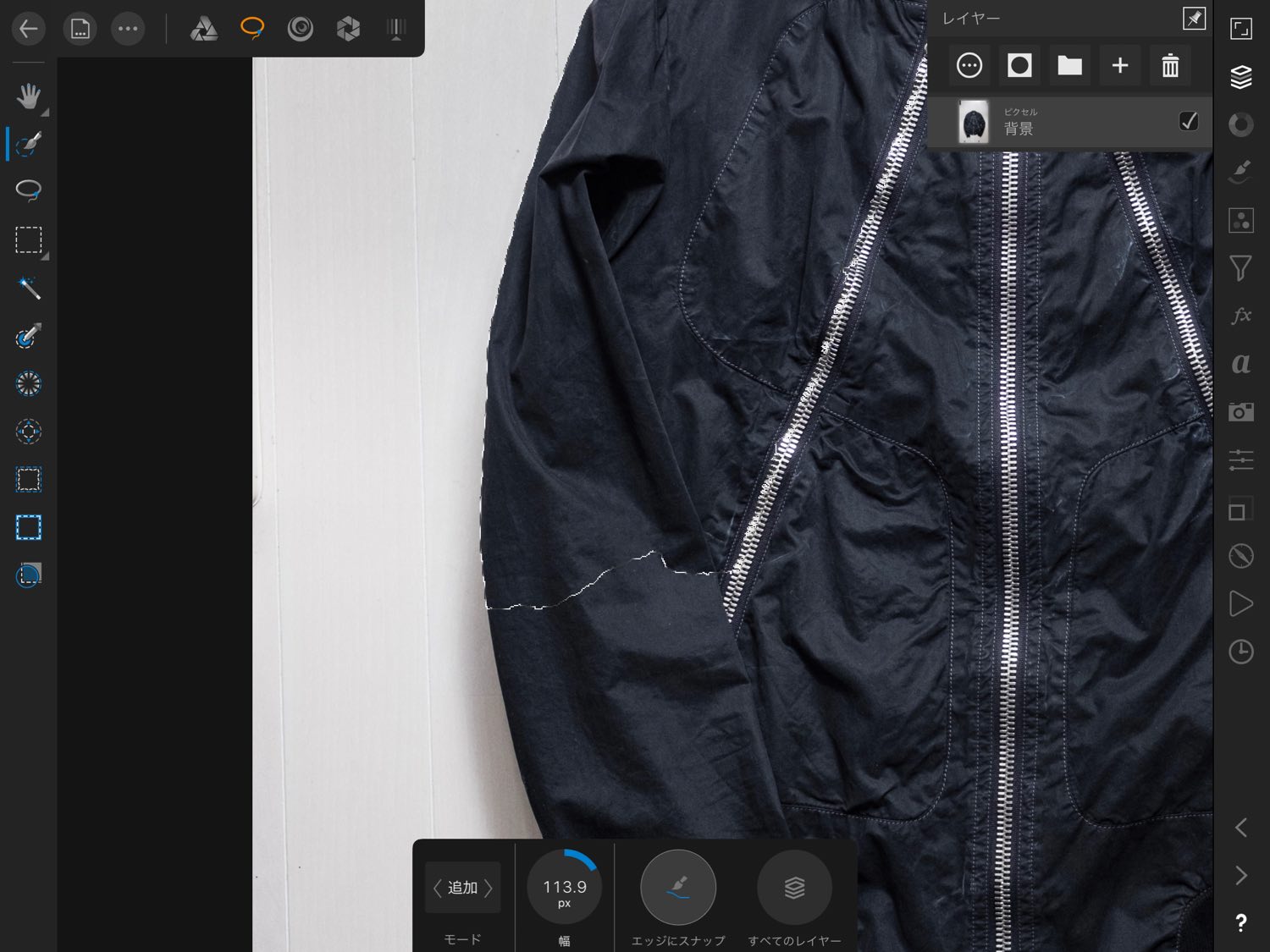Screen dimensions: 1270x952
Task: Switch 追加 mode to next option
Action: point(489,888)
